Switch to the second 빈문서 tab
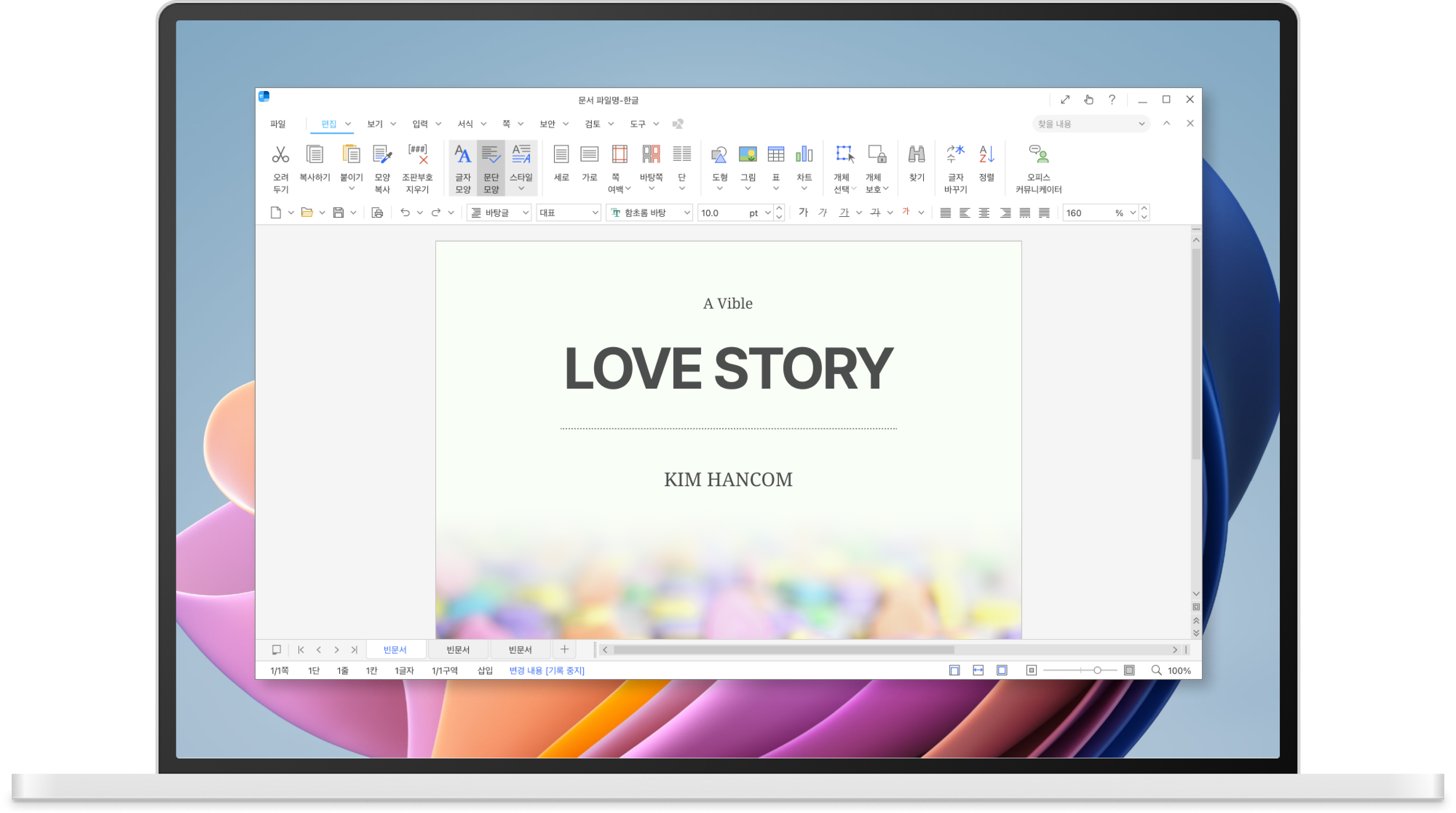 pyautogui.click(x=458, y=650)
